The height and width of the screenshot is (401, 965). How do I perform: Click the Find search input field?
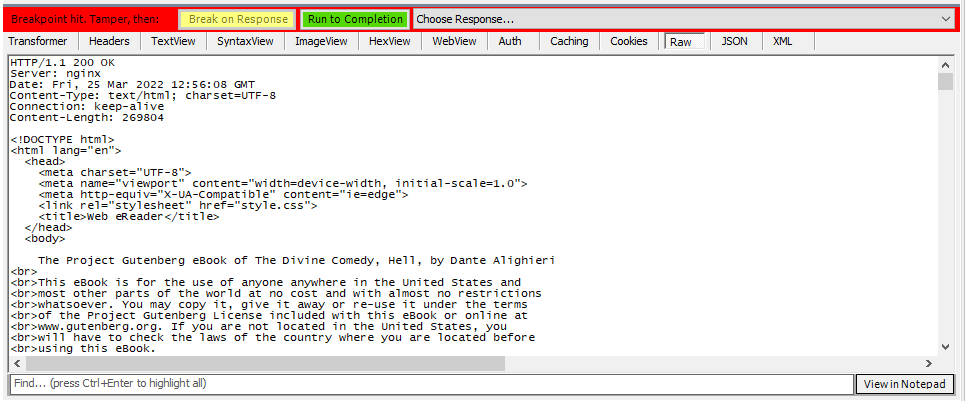(432, 384)
